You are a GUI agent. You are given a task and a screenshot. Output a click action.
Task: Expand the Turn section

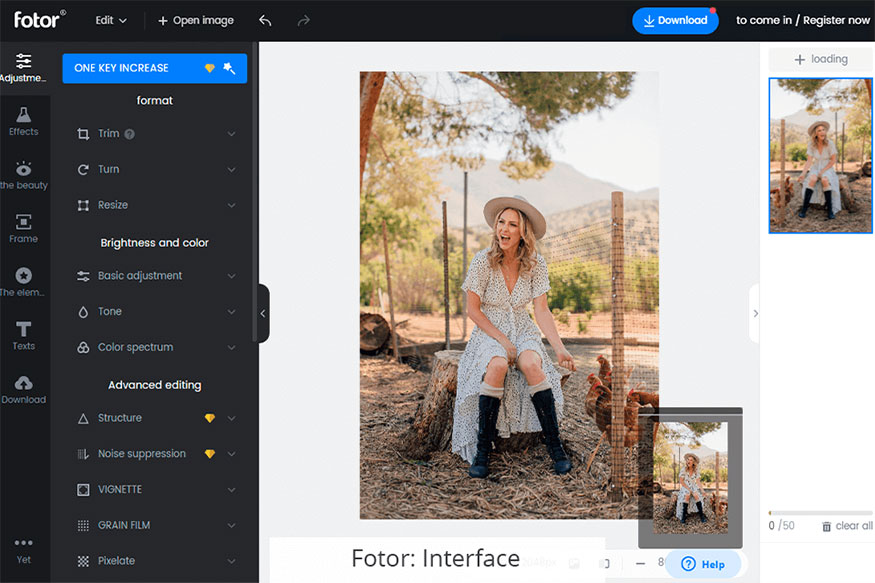pyautogui.click(x=231, y=170)
